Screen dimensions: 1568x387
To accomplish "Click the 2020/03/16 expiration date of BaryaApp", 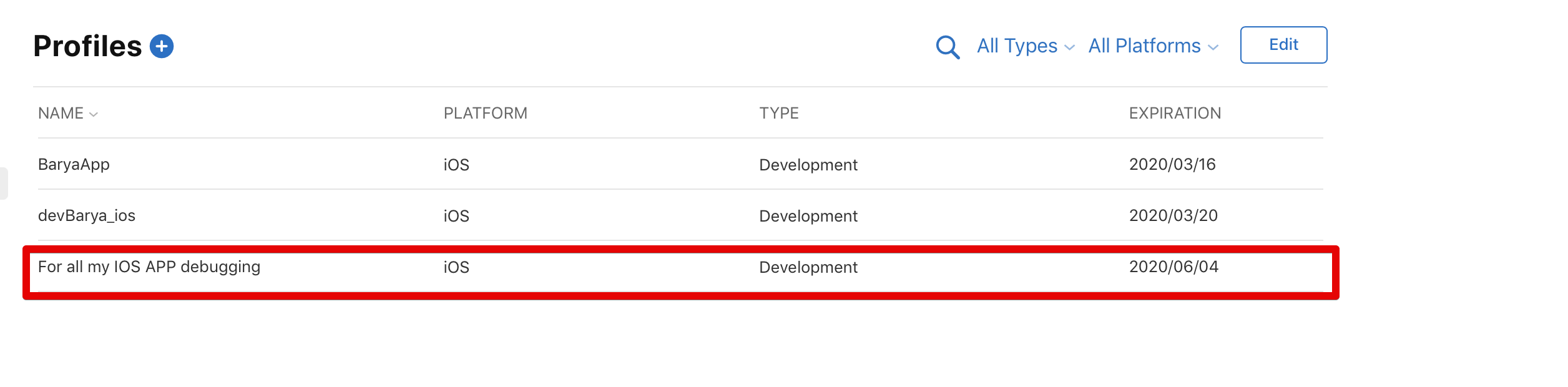I will pyautogui.click(x=1172, y=165).
